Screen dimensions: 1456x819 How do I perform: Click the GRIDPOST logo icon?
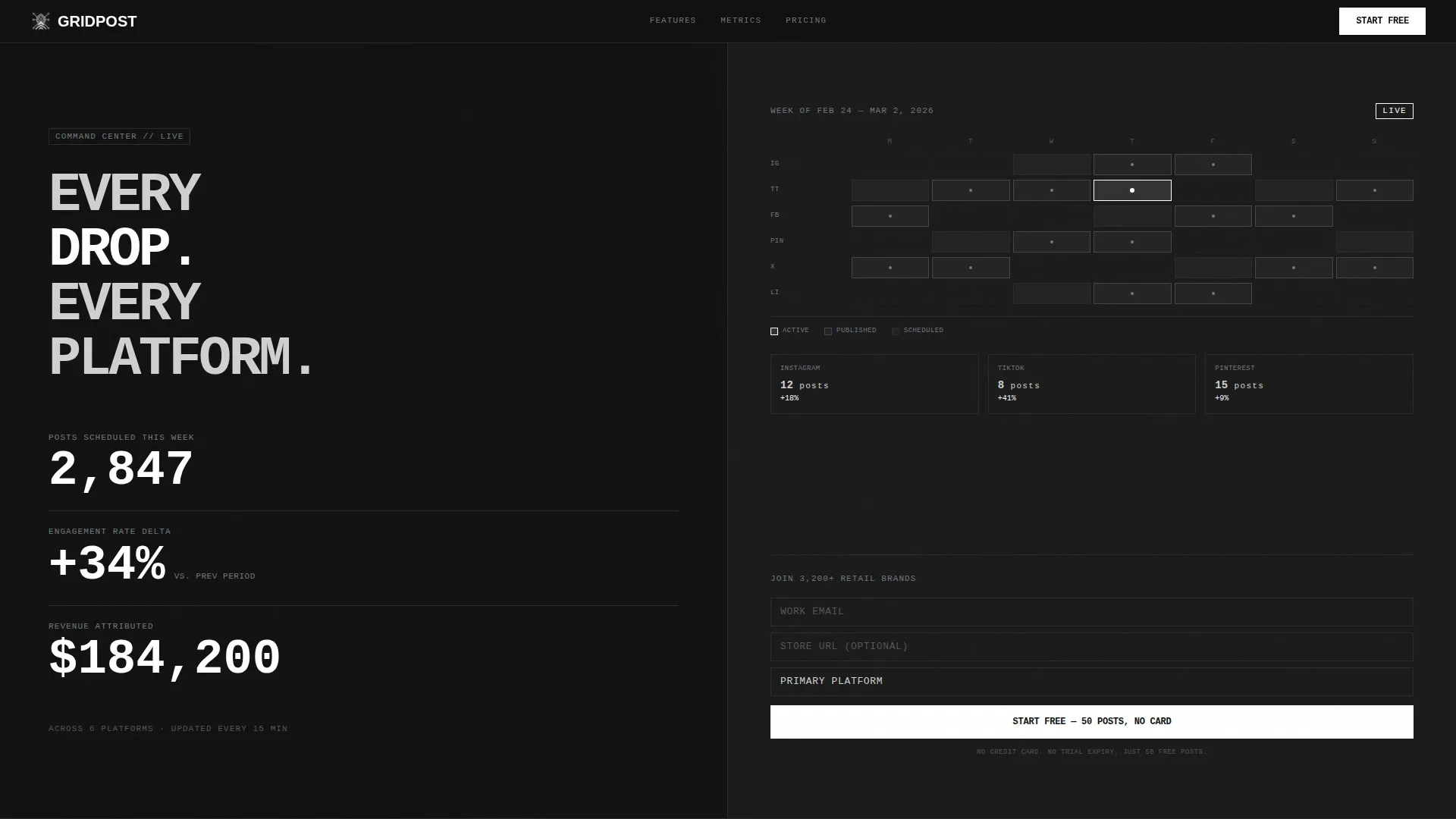(x=41, y=21)
